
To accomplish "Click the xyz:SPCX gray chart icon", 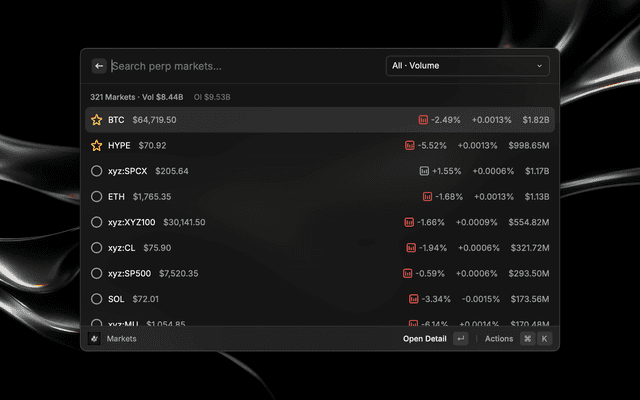I will (424, 171).
